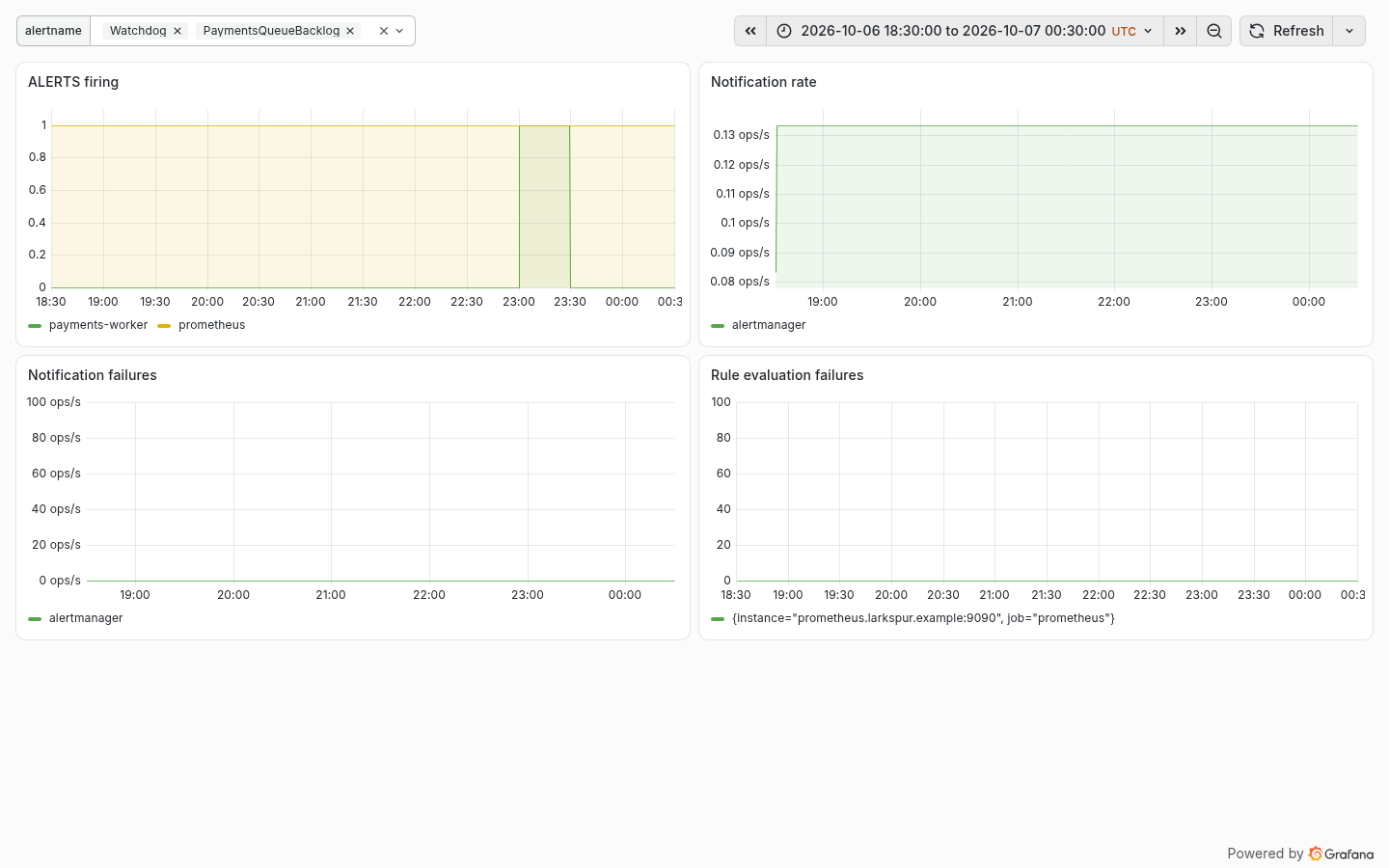The image size is (1389, 868).
Task: Click the clock icon in time picker
Action: click(x=784, y=31)
